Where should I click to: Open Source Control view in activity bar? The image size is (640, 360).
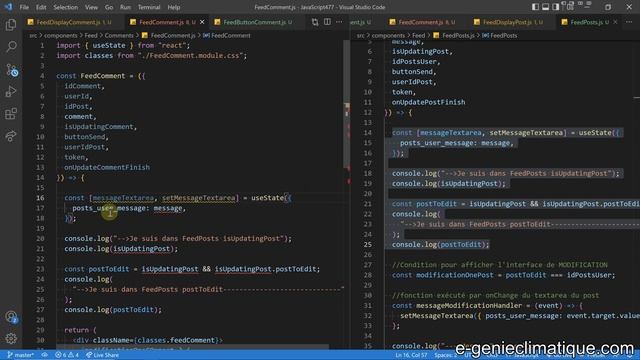point(11,70)
